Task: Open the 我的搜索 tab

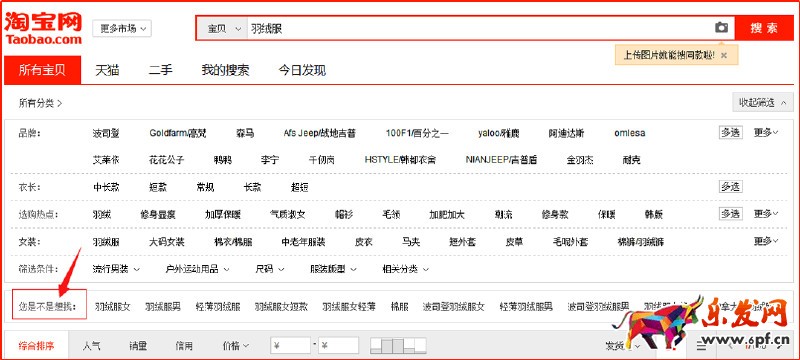Action: (225, 70)
